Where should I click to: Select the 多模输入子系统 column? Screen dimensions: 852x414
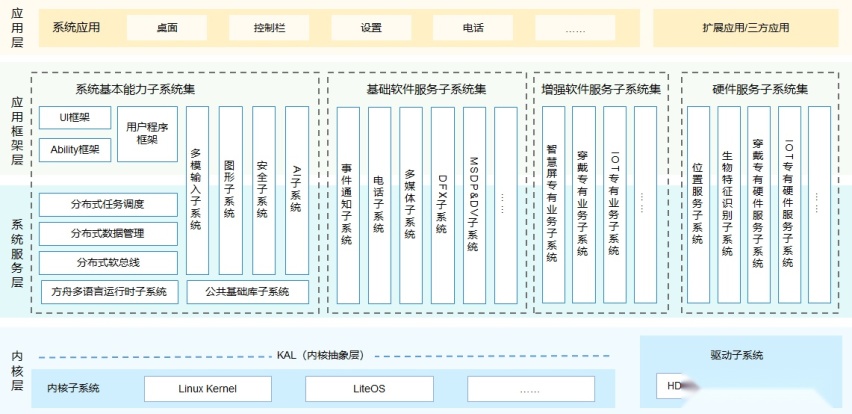[197, 190]
